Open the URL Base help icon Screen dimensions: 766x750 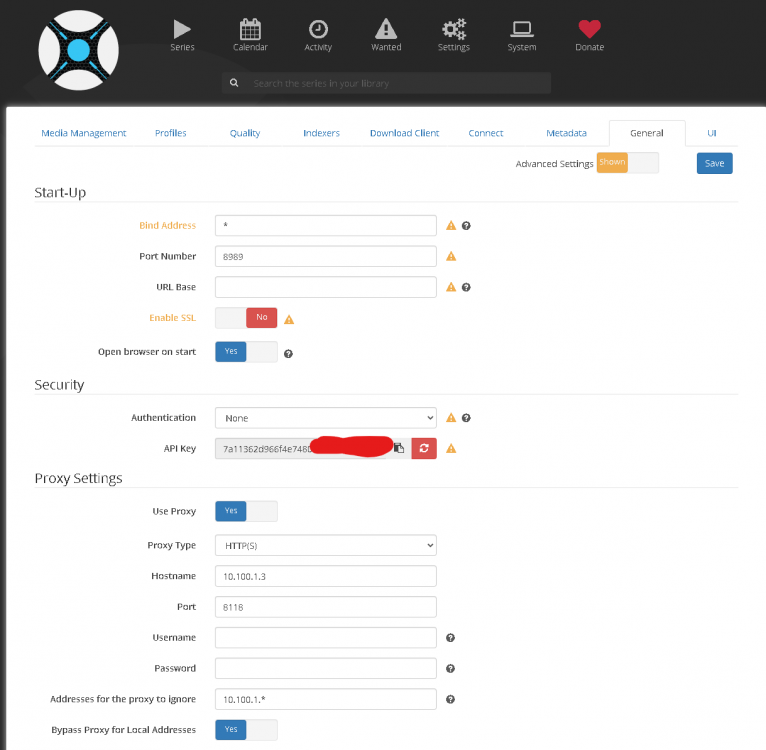466,287
